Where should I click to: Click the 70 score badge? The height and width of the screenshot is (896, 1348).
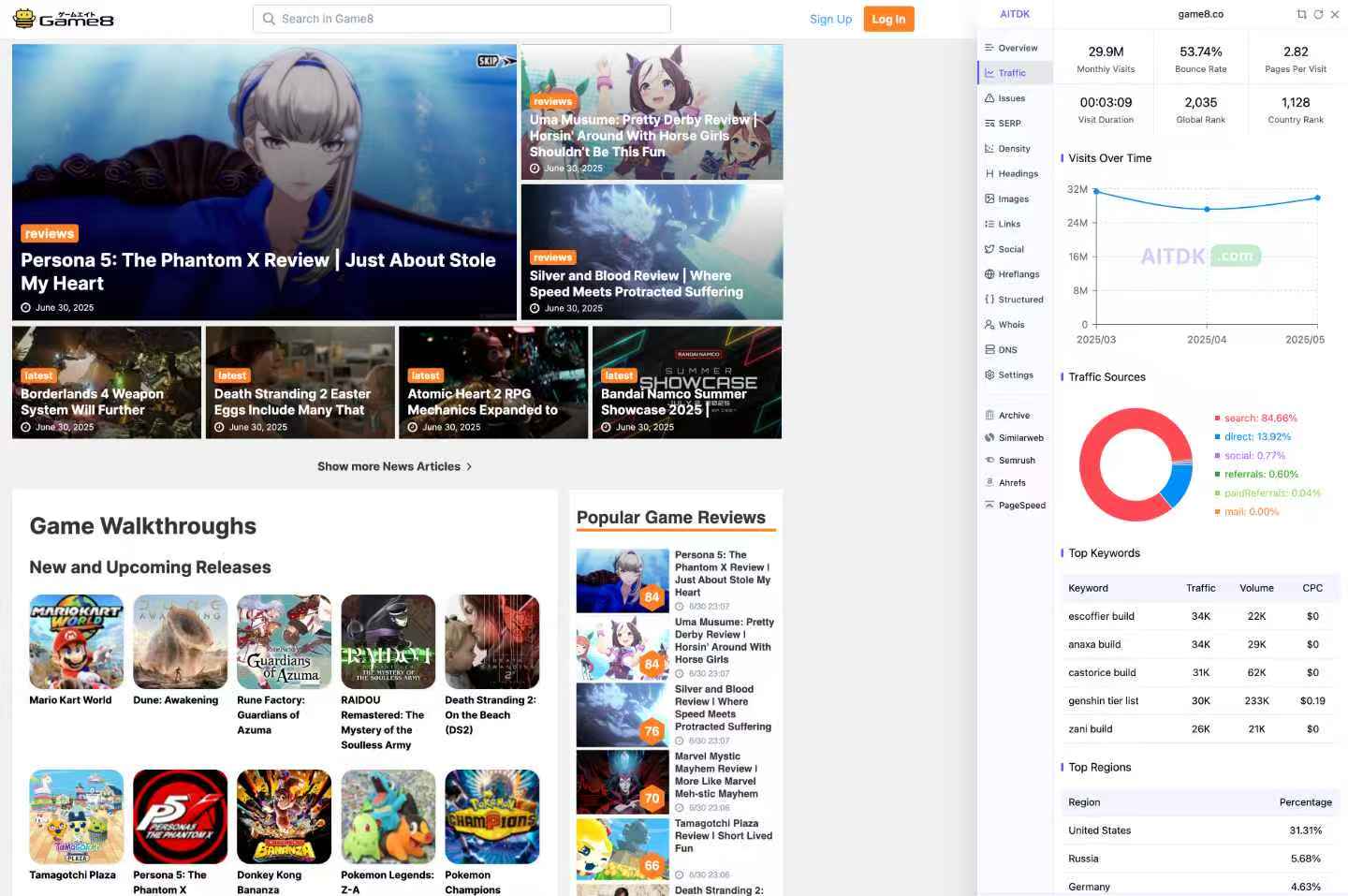(652, 799)
